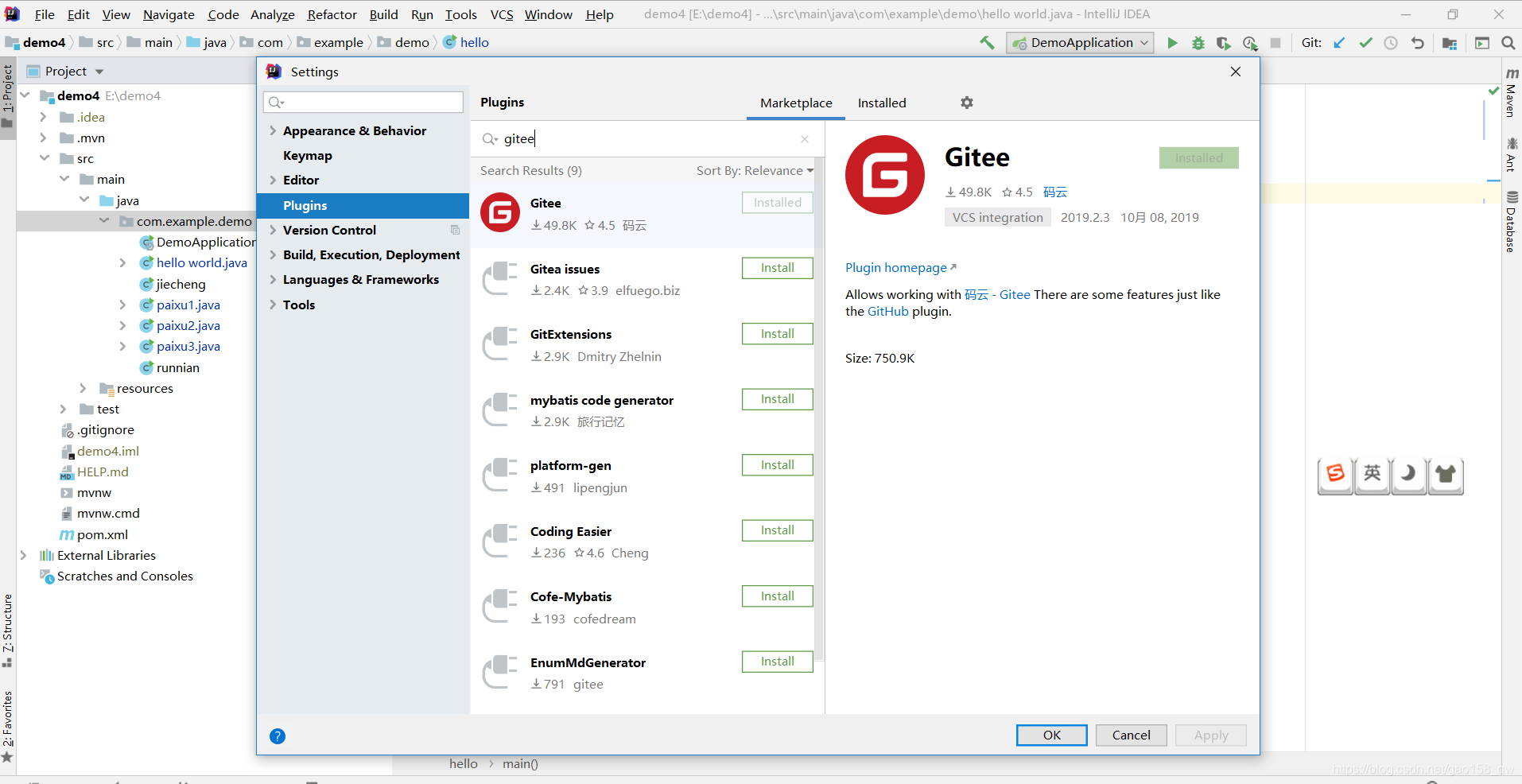Select hello world.java in project tree

201,263
